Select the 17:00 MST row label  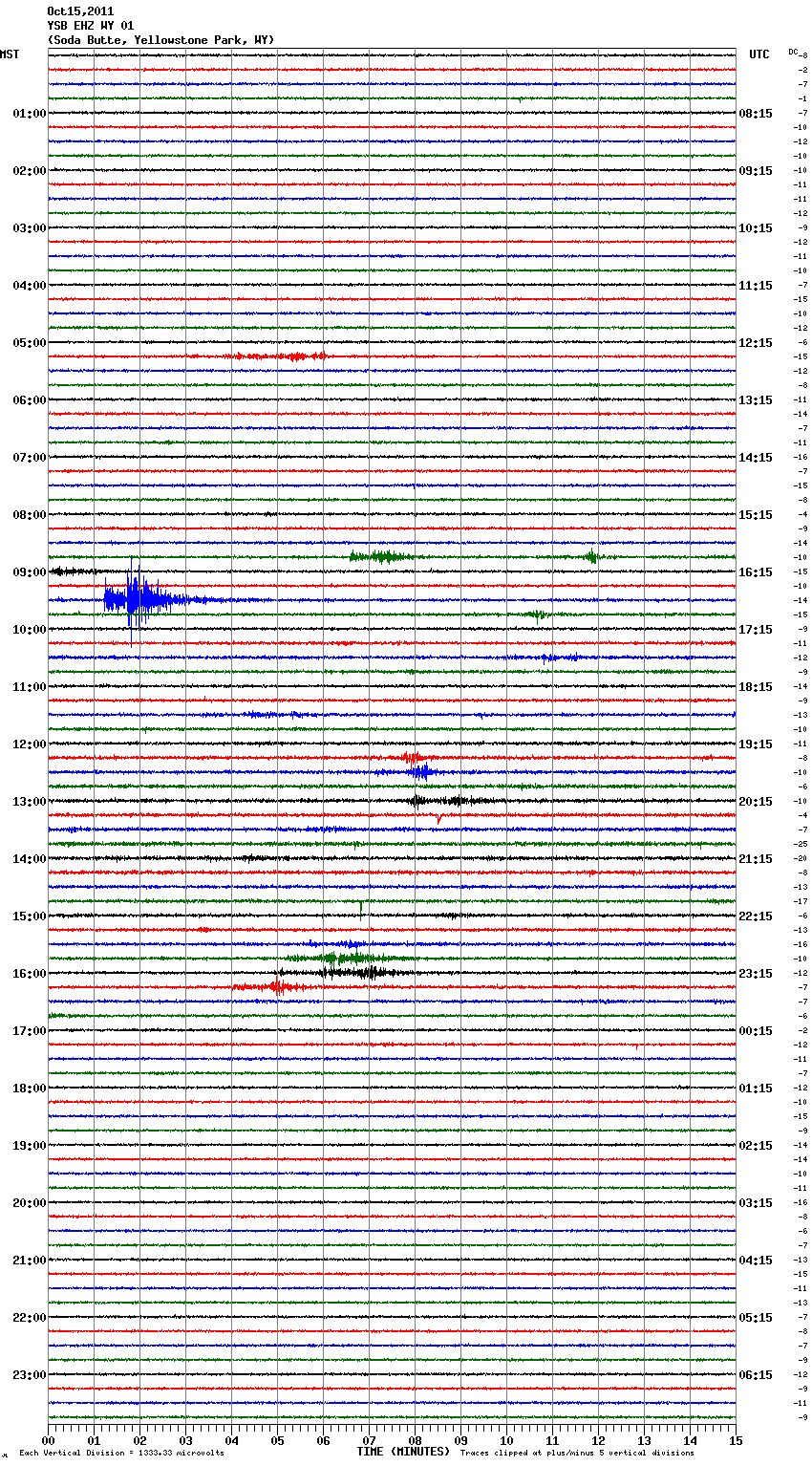pos(30,1031)
